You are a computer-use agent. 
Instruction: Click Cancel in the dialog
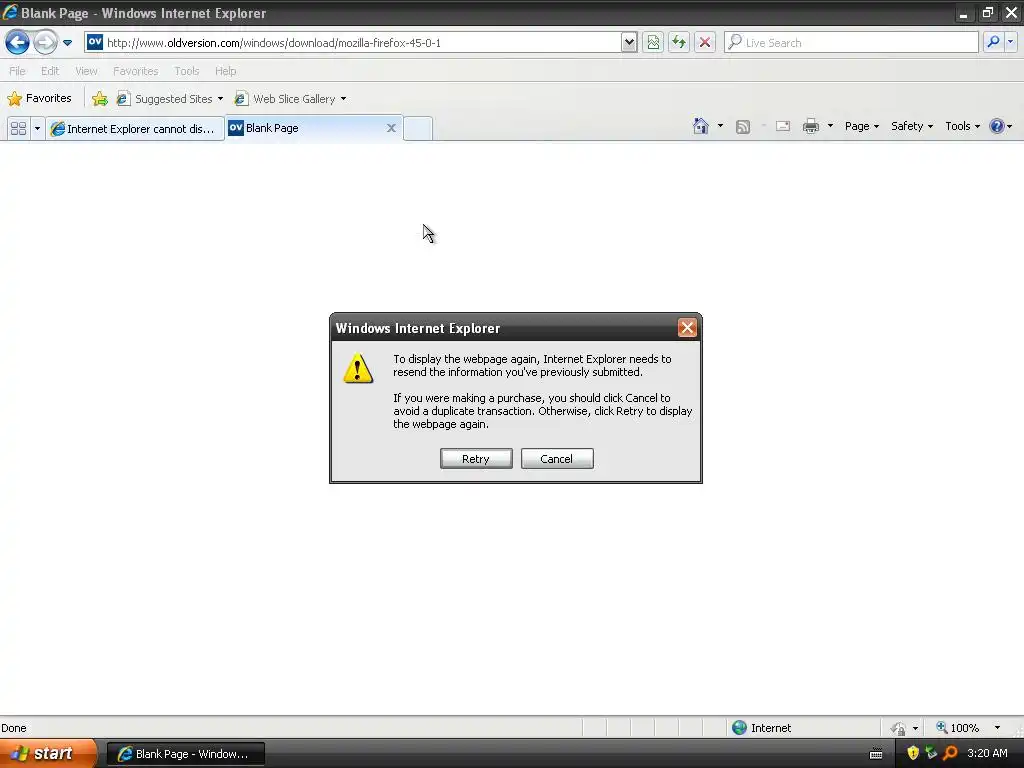tap(557, 458)
